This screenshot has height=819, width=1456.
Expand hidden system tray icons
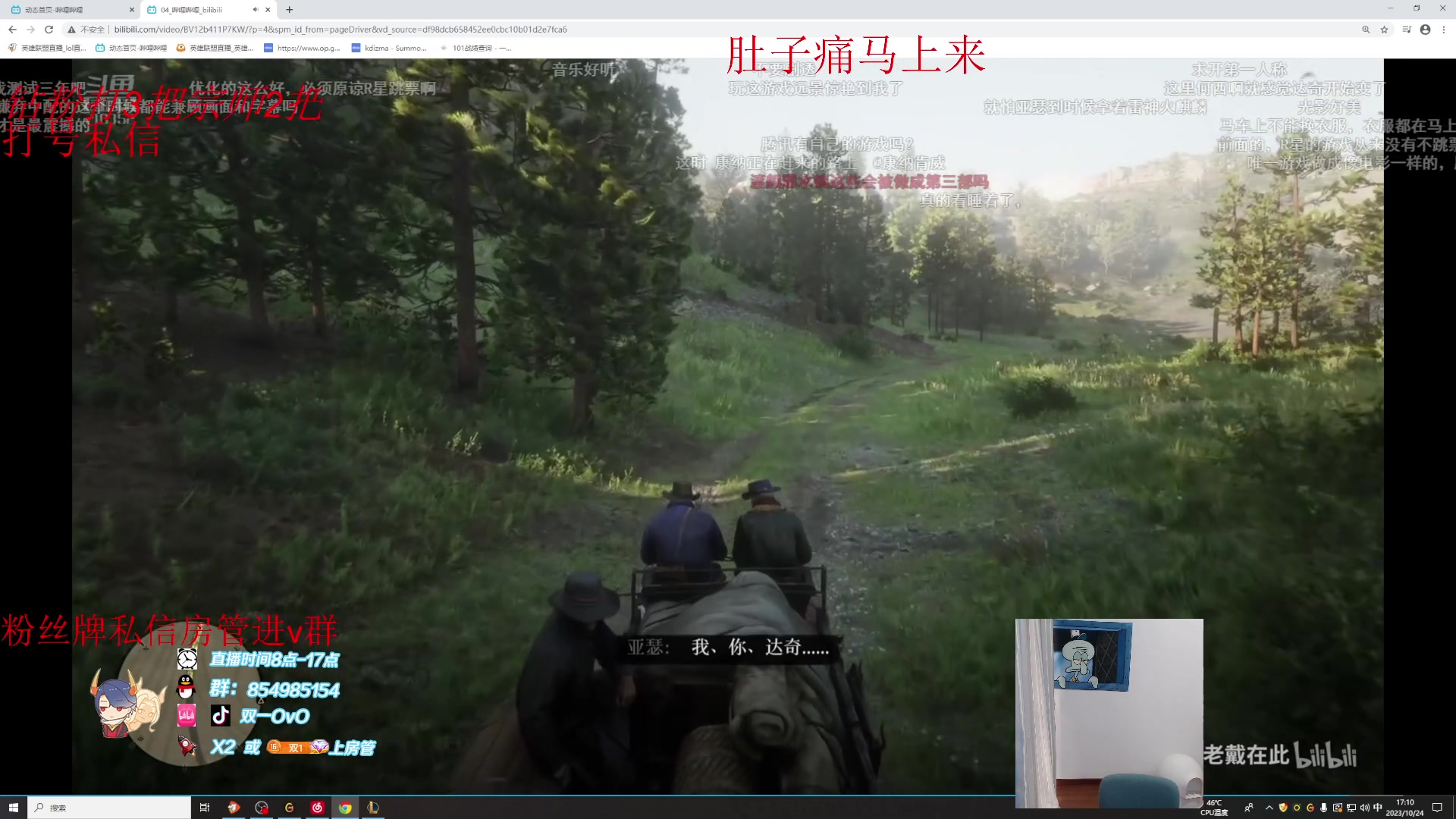(1269, 808)
